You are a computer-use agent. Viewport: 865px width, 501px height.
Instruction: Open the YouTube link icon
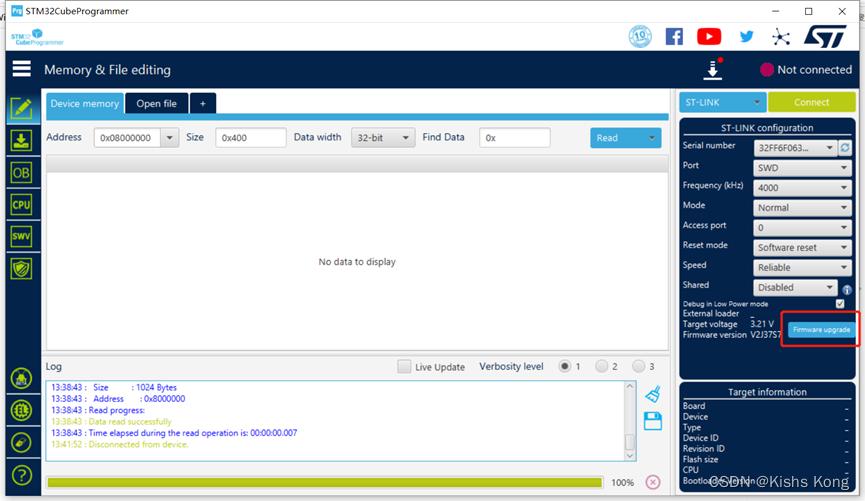(709, 36)
